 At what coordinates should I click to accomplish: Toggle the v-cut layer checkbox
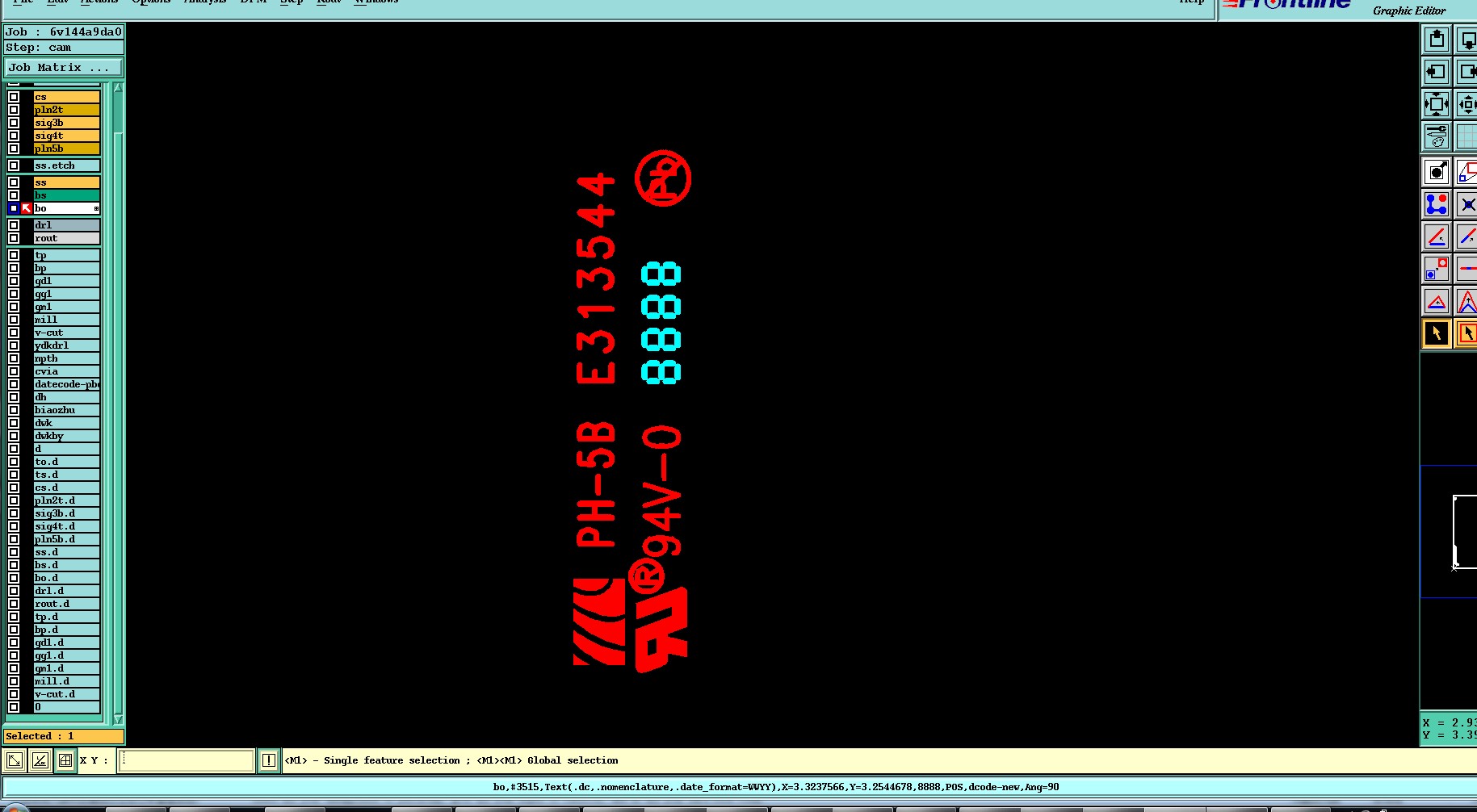click(14, 333)
